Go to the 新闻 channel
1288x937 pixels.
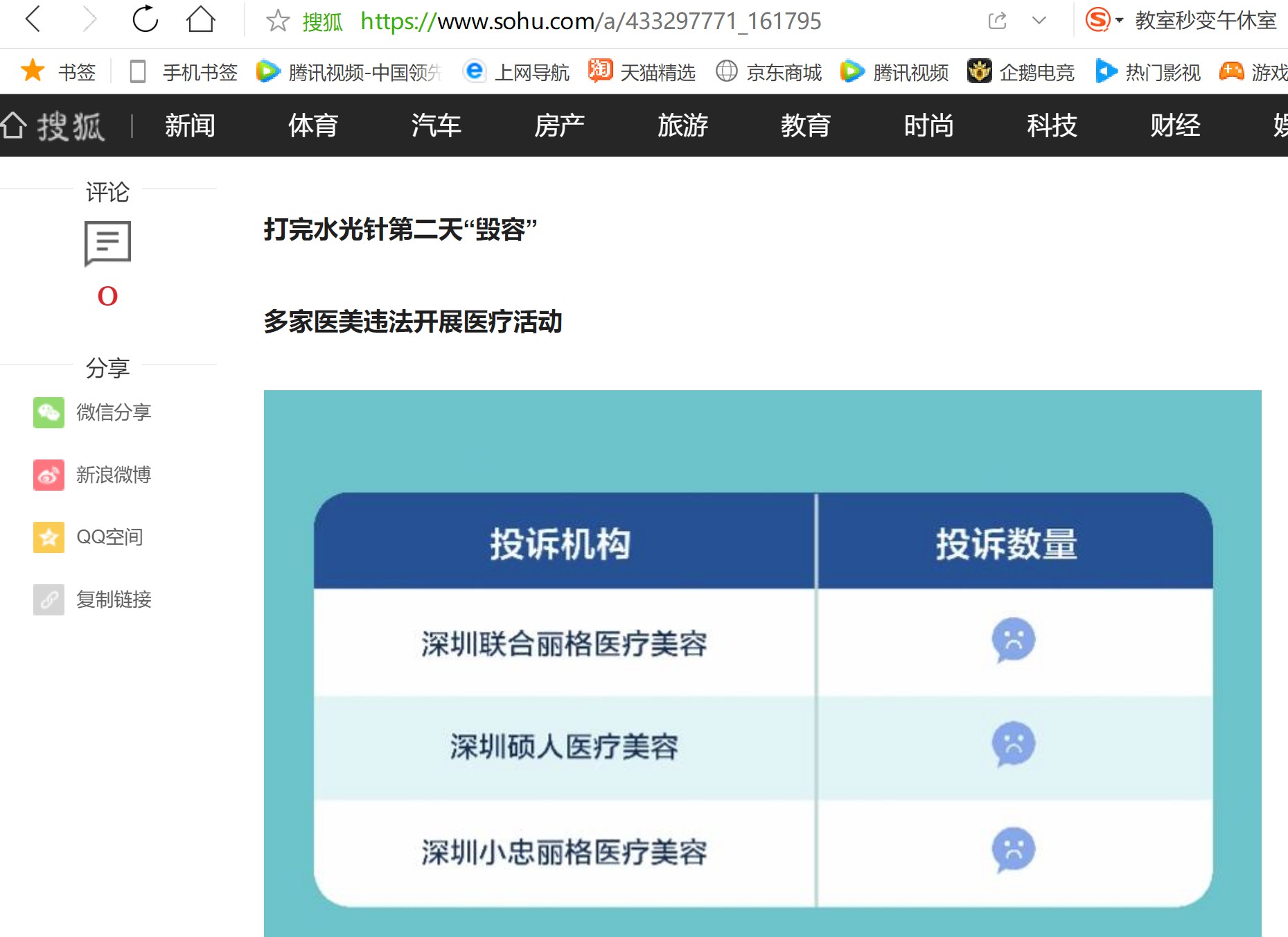point(190,125)
